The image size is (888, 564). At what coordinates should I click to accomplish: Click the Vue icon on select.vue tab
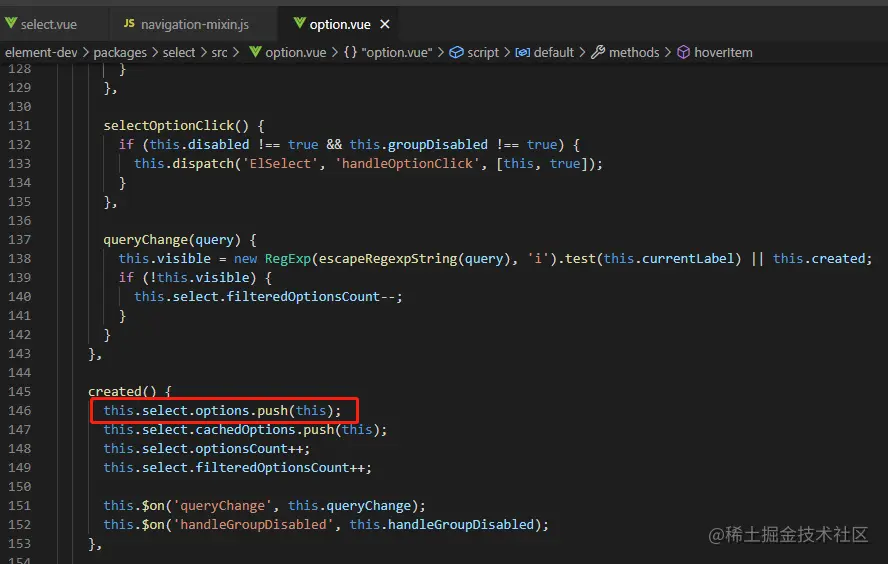[x=11, y=23]
